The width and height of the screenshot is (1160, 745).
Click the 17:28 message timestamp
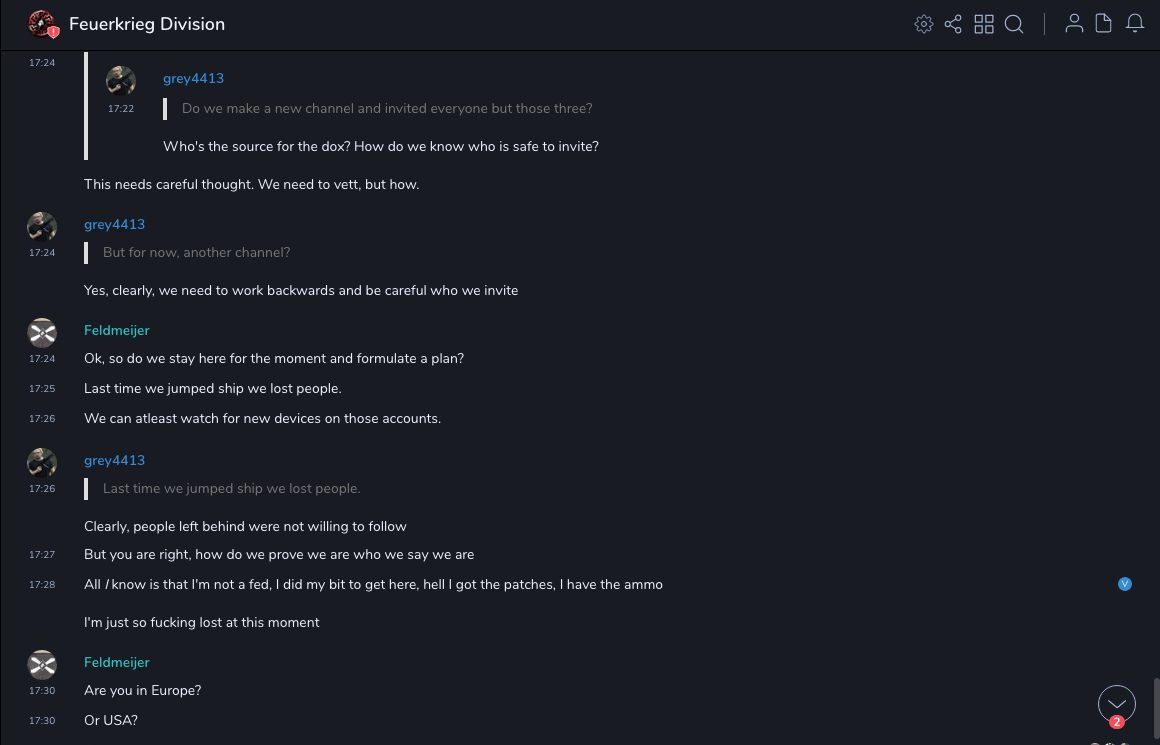42,585
